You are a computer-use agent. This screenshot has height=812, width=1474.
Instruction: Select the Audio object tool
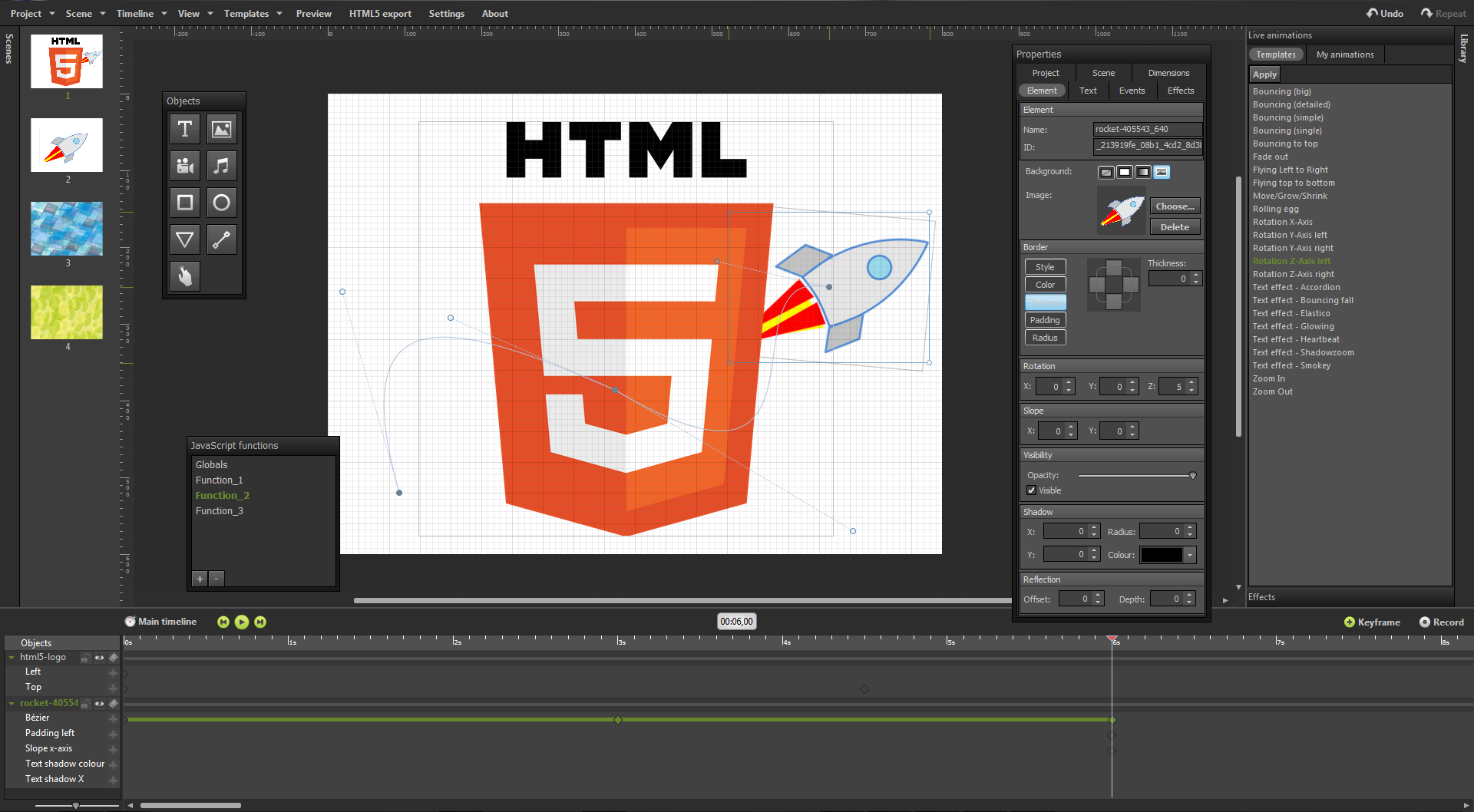click(221, 166)
